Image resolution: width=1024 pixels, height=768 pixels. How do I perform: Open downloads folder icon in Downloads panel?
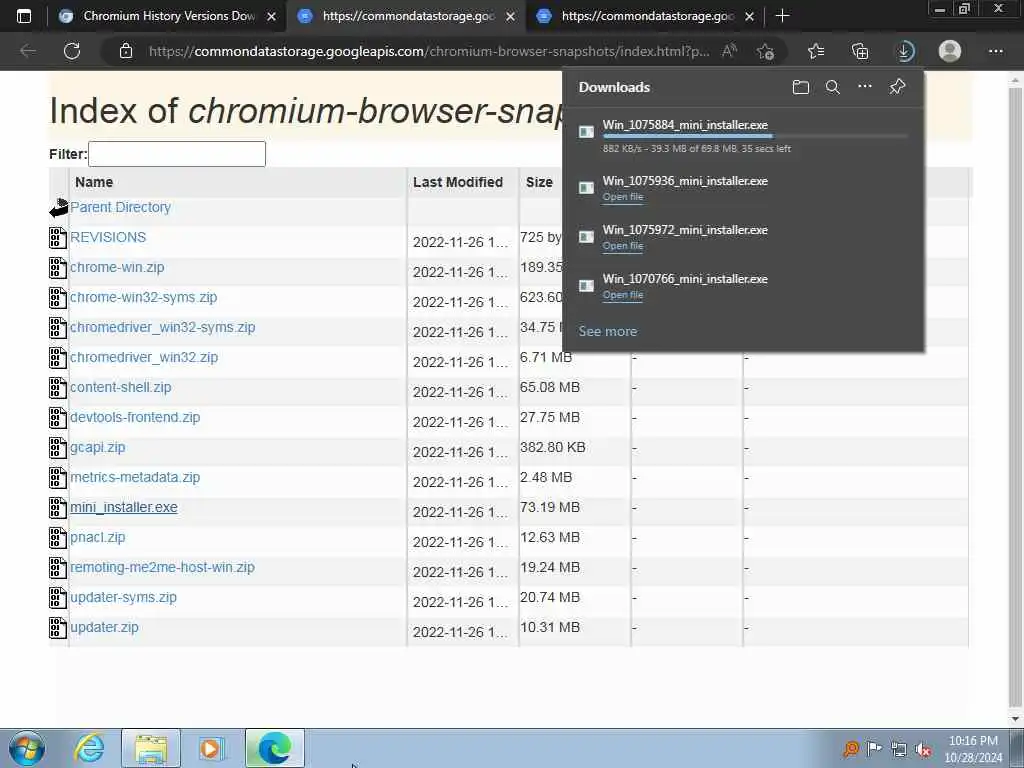pyautogui.click(x=801, y=87)
